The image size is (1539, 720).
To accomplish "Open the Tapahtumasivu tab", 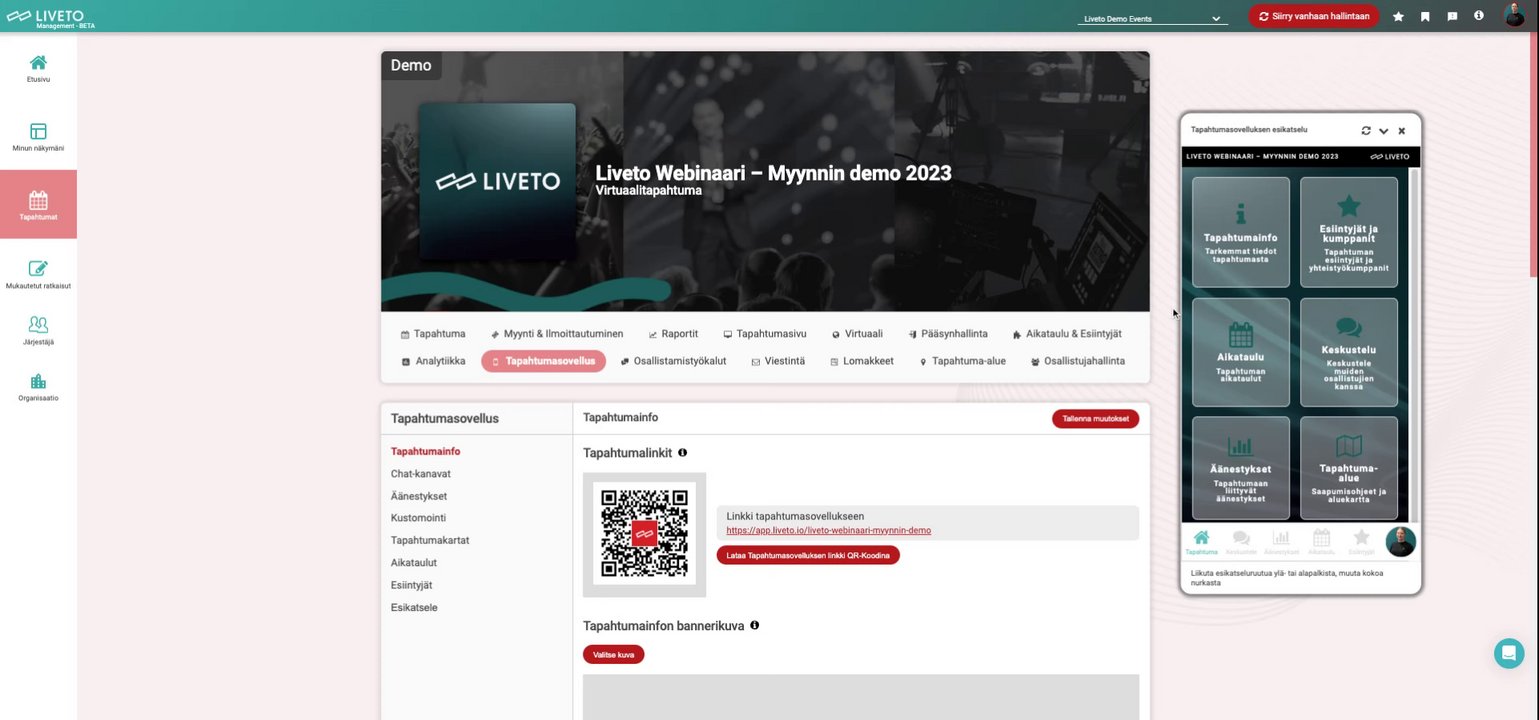I will 765,334.
